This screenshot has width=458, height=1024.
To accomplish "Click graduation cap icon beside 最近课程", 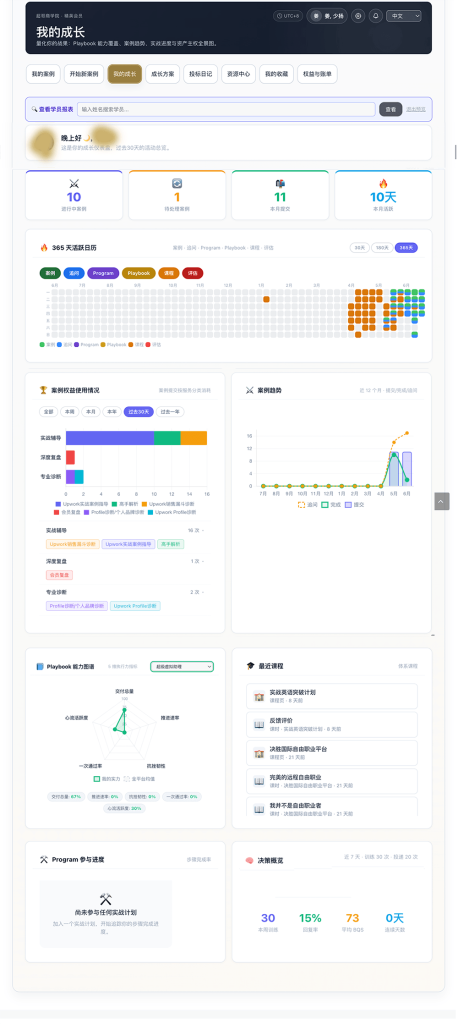I will pos(250,666).
